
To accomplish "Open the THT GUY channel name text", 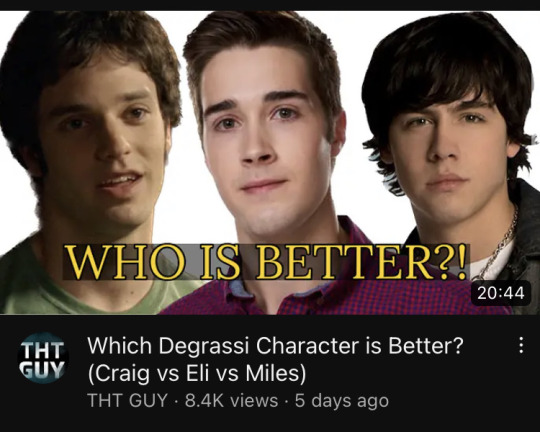I will point(128,401).
